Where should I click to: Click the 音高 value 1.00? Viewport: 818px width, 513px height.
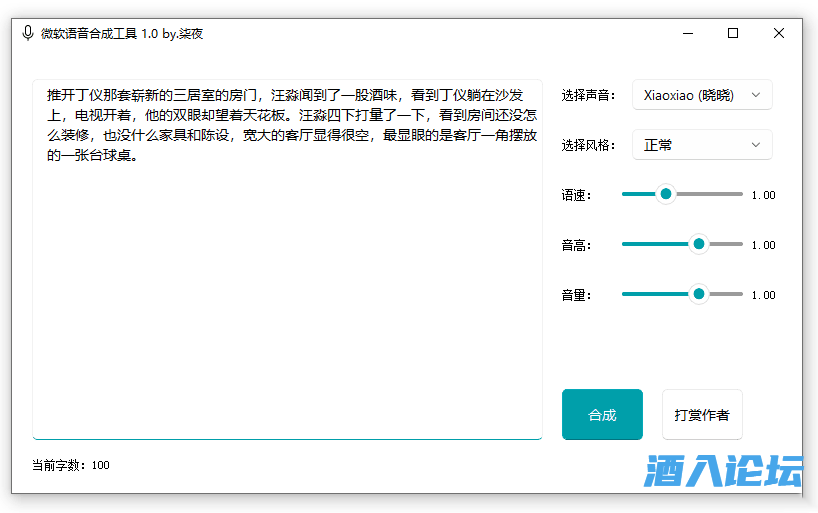pos(763,245)
